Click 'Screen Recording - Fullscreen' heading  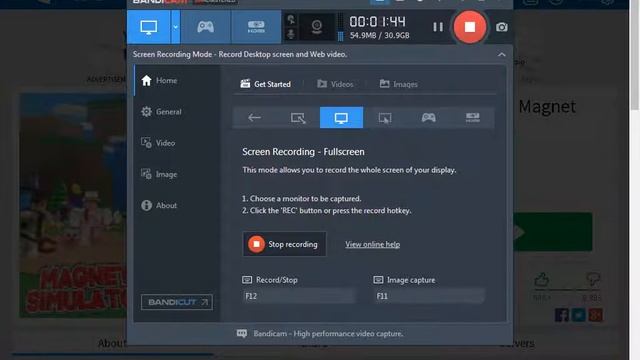coord(303,152)
